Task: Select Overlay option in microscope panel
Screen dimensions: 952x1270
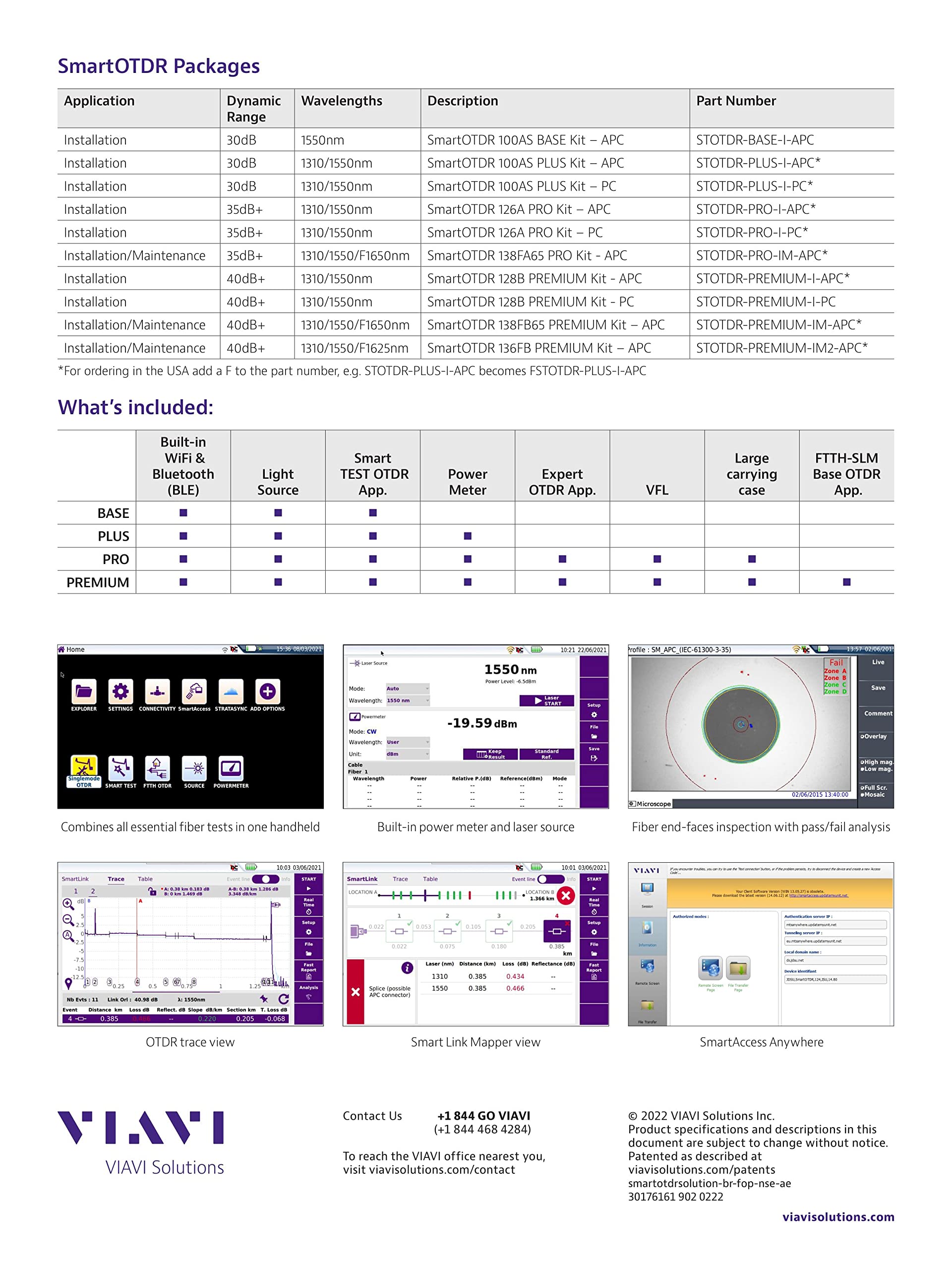Action: pyautogui.click(x=874, y=736)
